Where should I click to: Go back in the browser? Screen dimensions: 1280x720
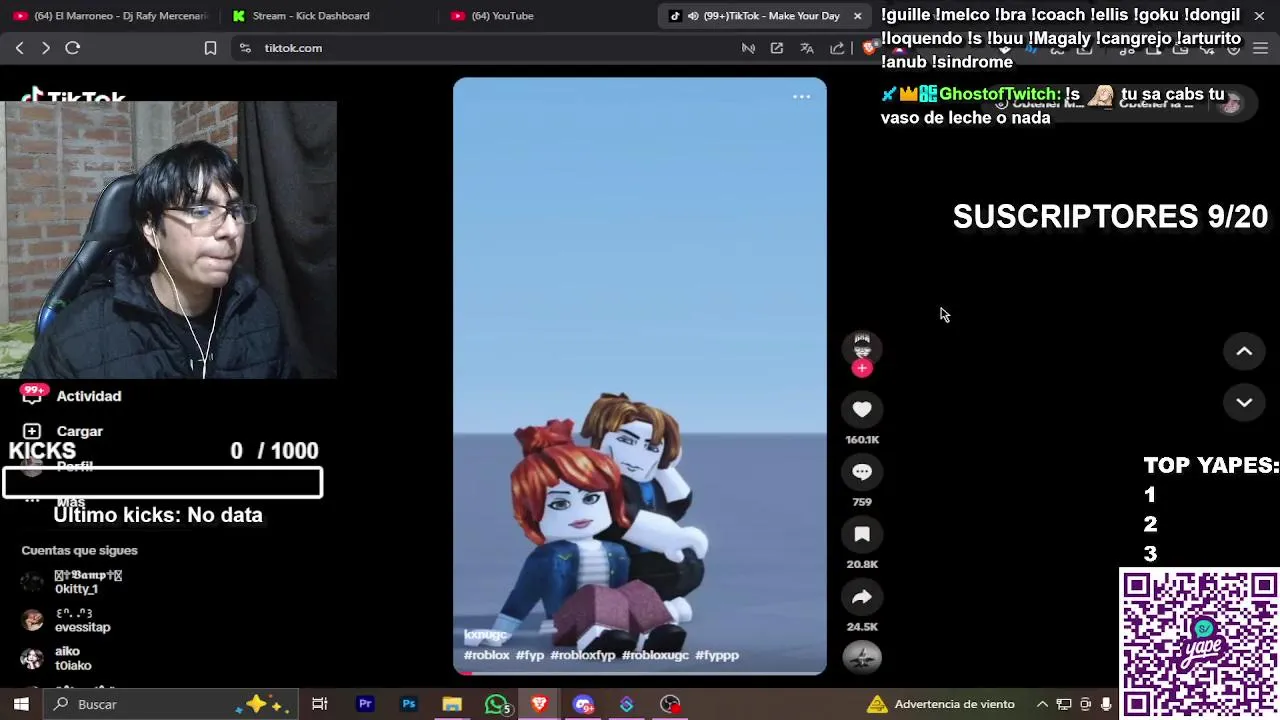tap(19, 48)
